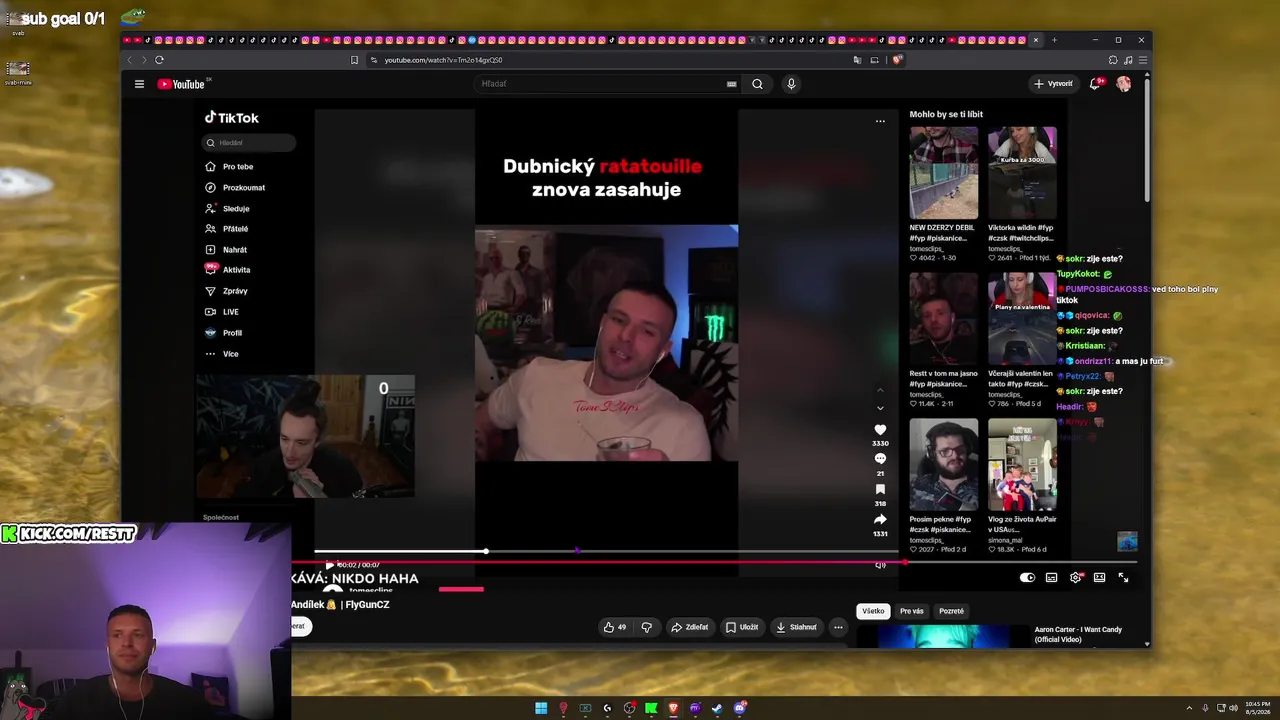Open the Windows Start menu
The height and width of the screenshot is (720, 1280).
[x=541, y=708]
